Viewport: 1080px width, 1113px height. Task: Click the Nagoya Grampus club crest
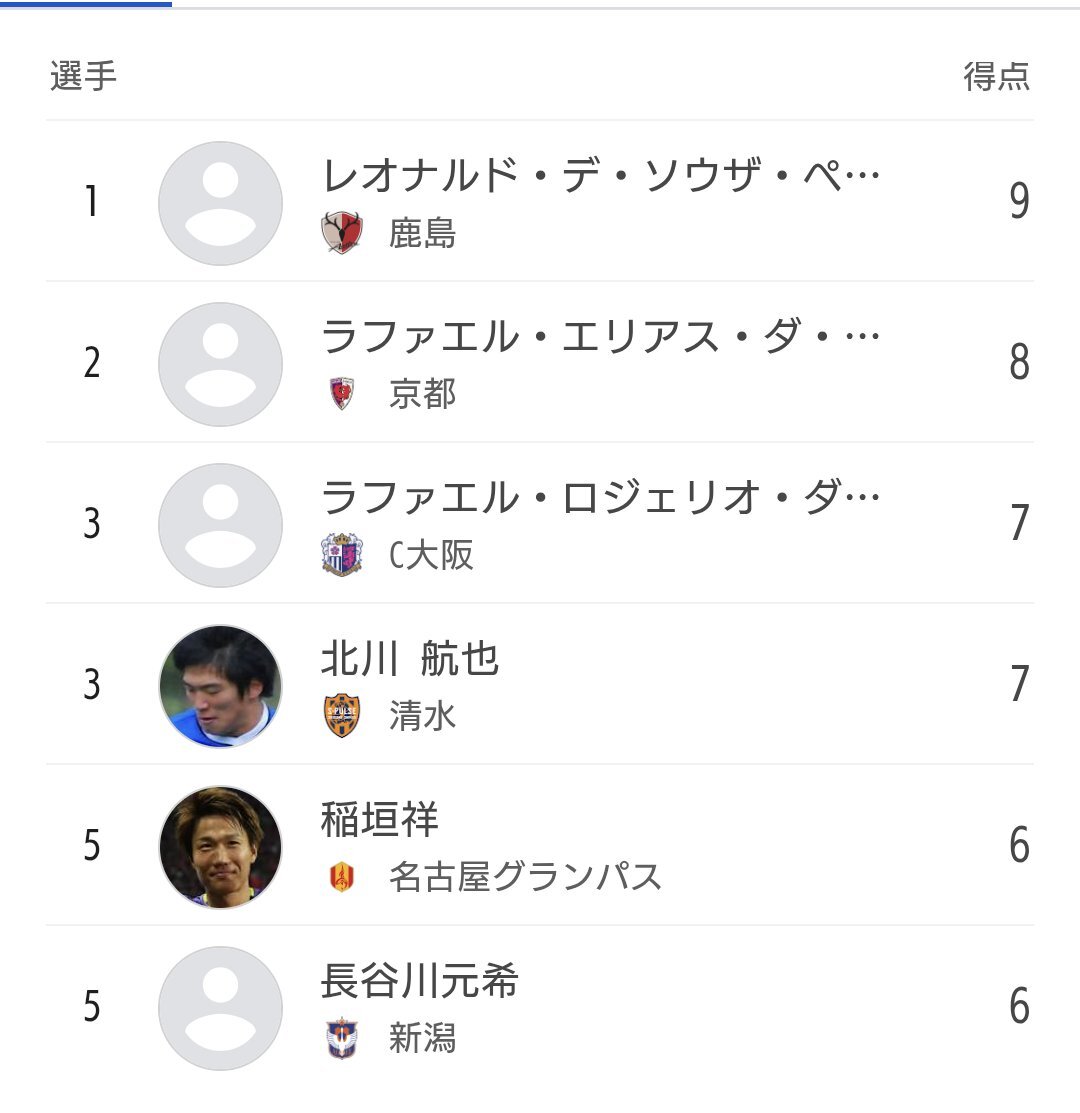point(342,877)
